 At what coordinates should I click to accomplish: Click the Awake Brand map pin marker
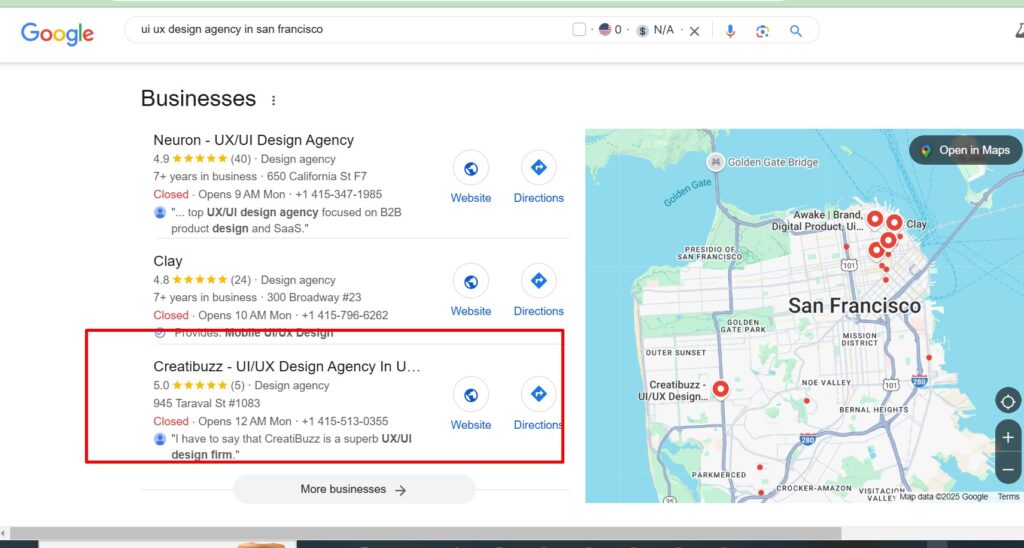point(874,219)
